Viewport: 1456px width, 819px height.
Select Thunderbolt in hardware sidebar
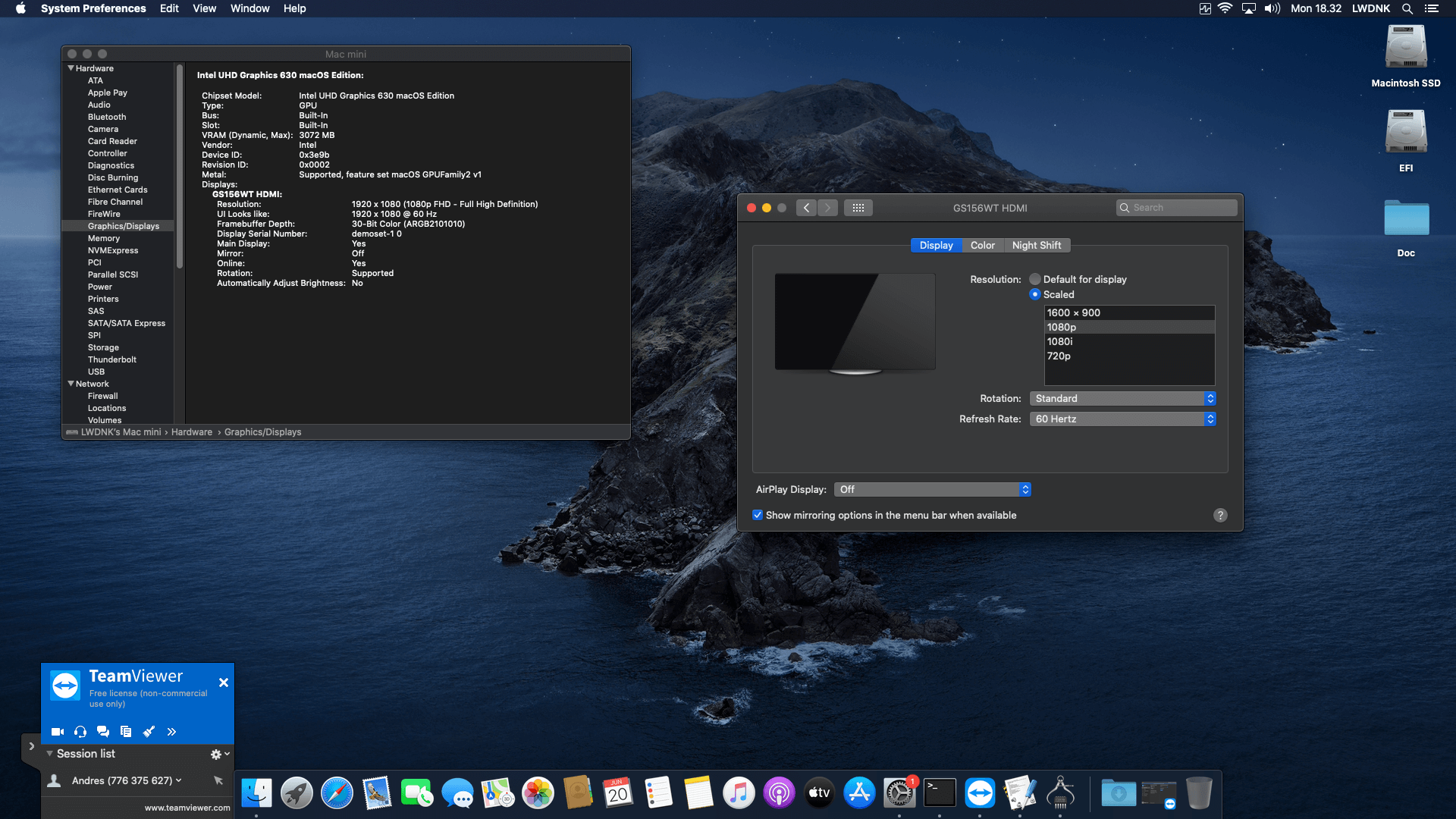click(112, 359)
